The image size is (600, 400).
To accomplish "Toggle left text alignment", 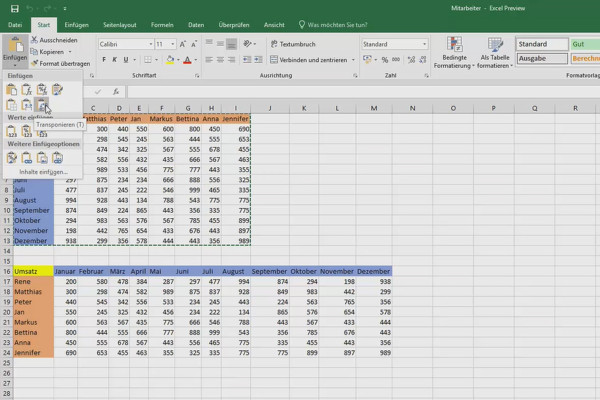I will pos(209,60).
